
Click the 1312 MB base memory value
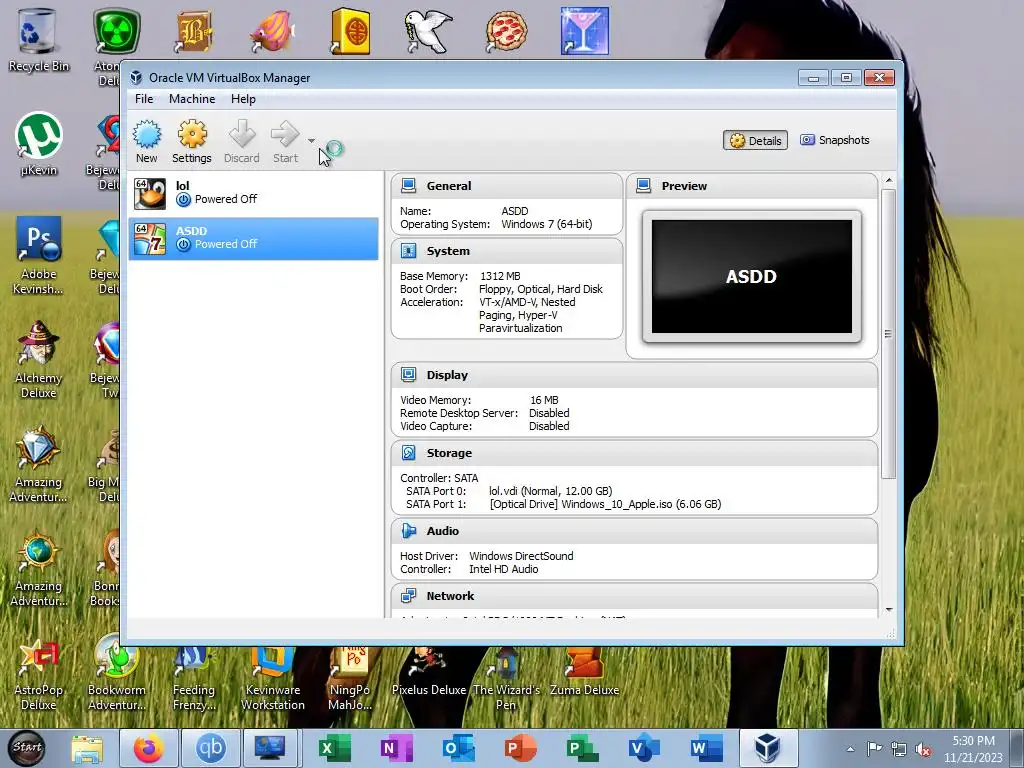[x=500, y=276]
